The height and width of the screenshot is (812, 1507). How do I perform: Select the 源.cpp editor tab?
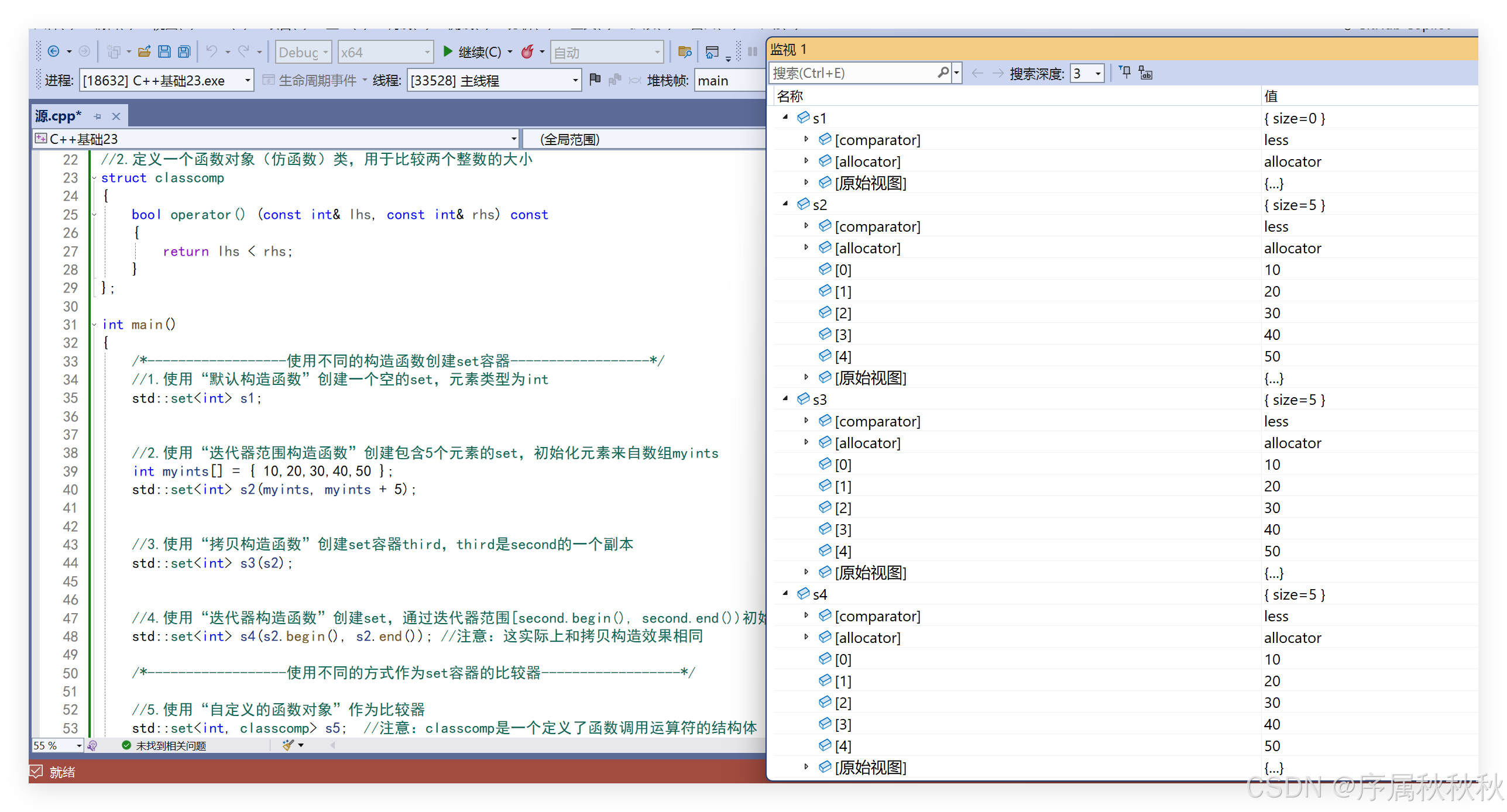(x=57, y=116)
